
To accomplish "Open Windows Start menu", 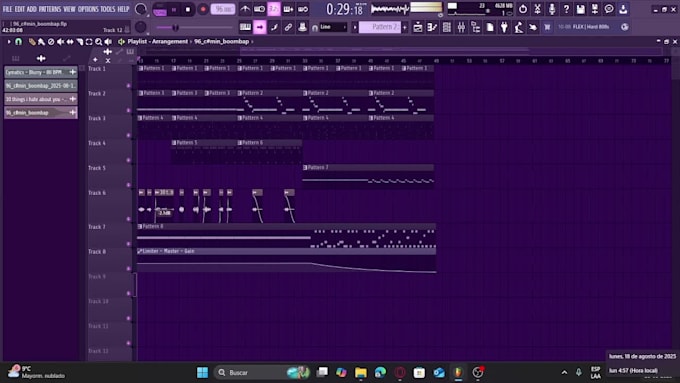I will click(202, 372).
